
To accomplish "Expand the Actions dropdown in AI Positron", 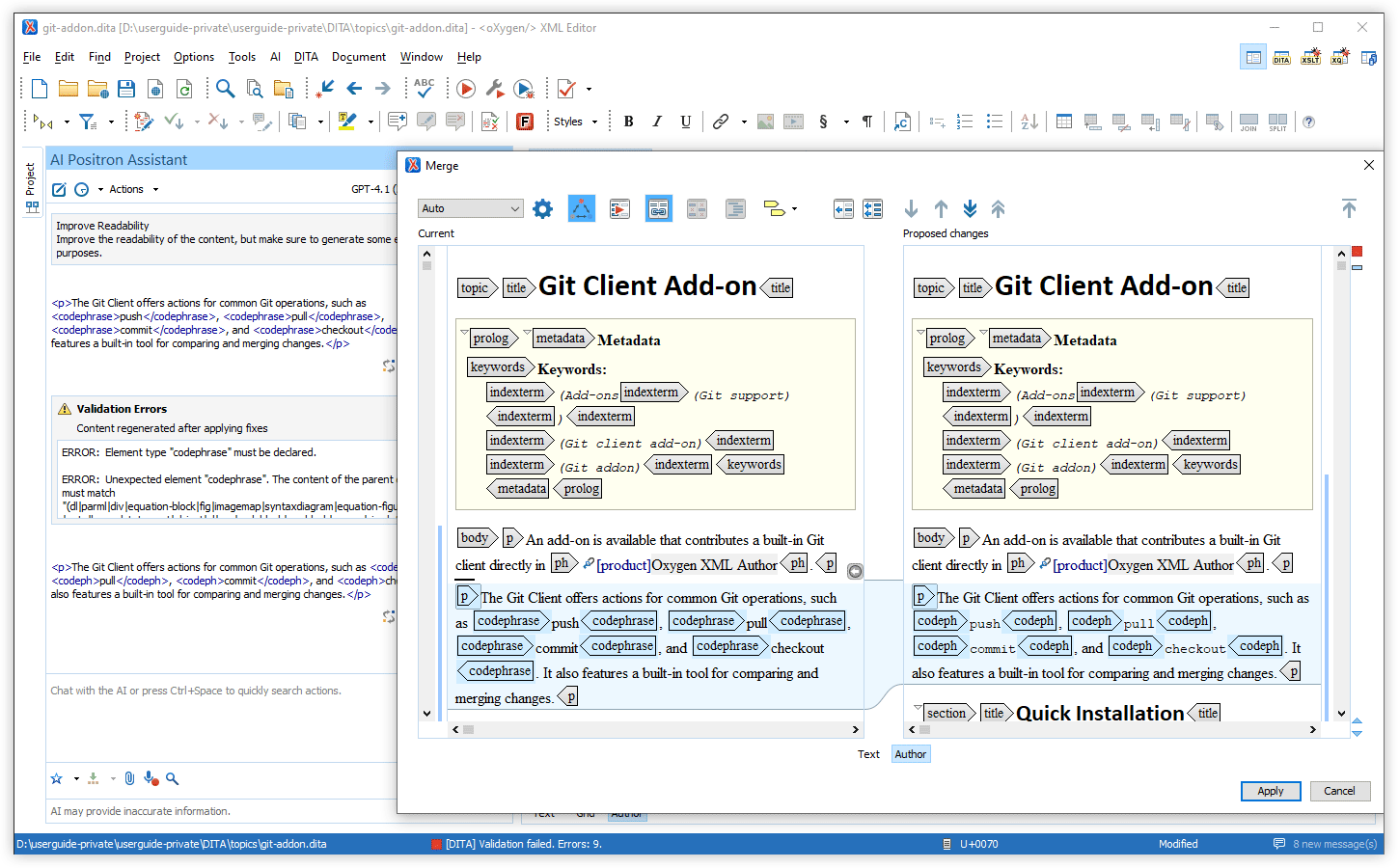I will [133, 190].
